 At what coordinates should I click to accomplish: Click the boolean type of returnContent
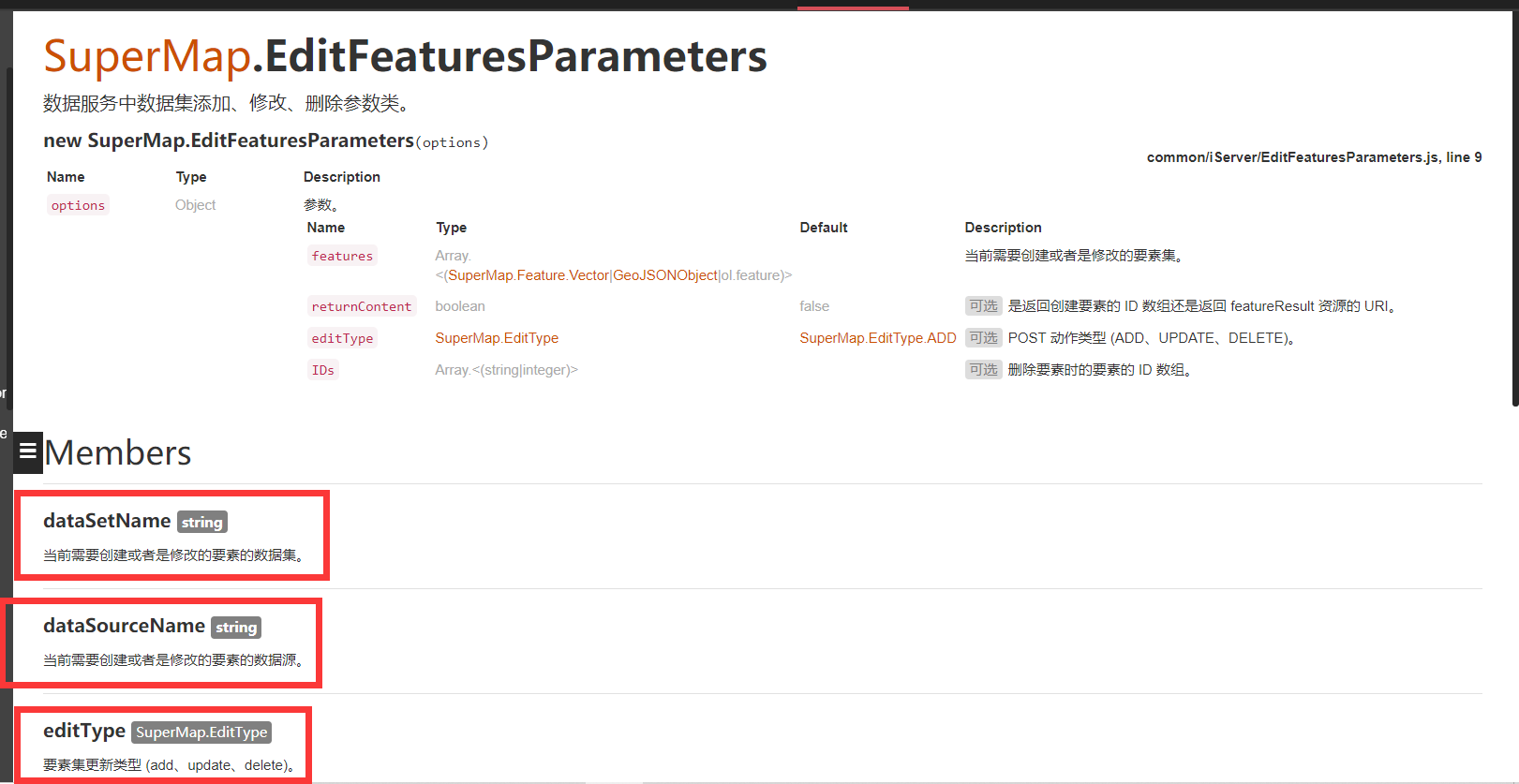pyautogui.click(x=460, y=306)
